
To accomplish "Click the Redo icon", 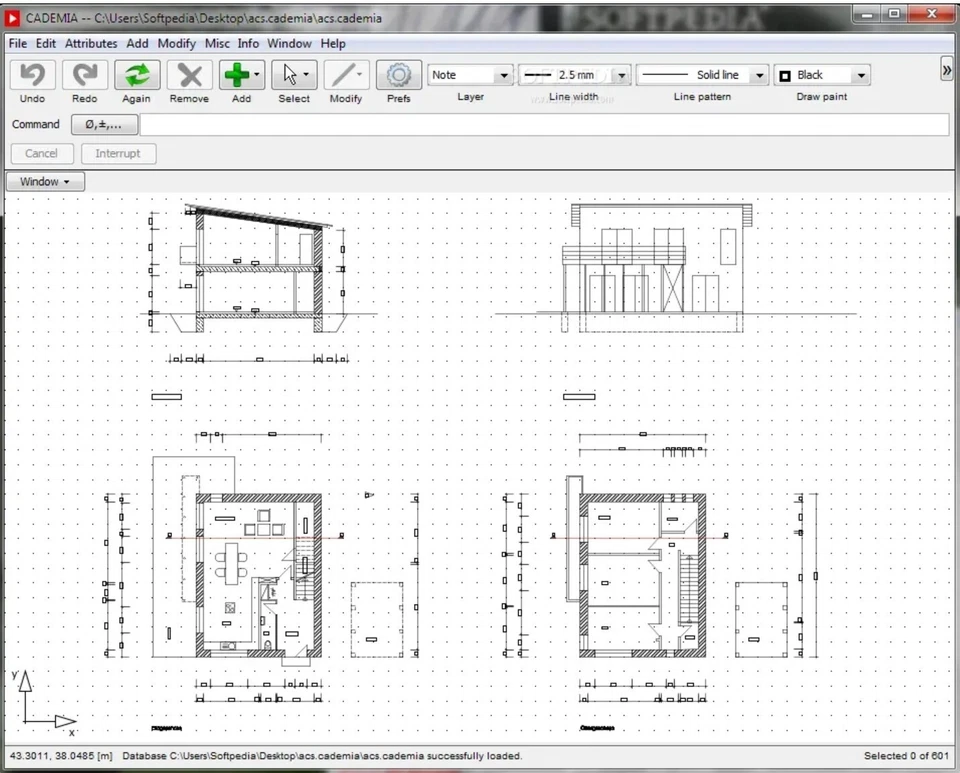I will tap(84, 75).
